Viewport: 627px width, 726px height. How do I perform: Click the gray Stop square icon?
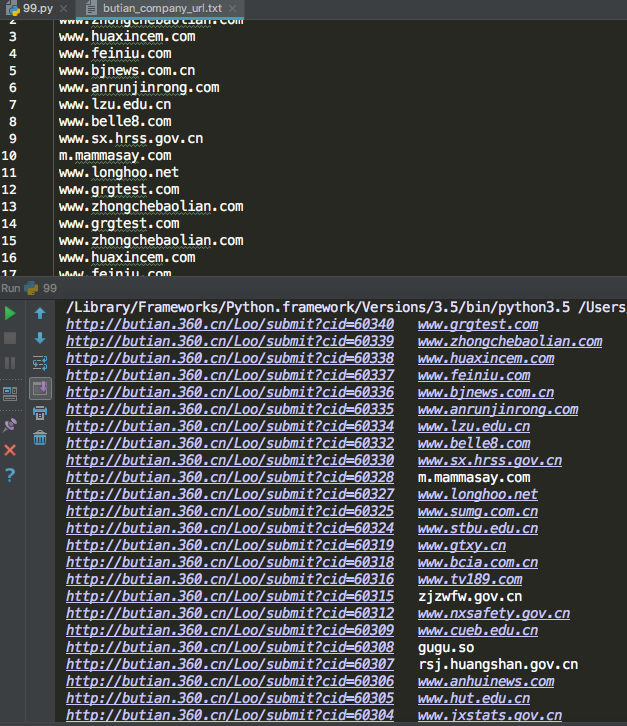point(10,338)
